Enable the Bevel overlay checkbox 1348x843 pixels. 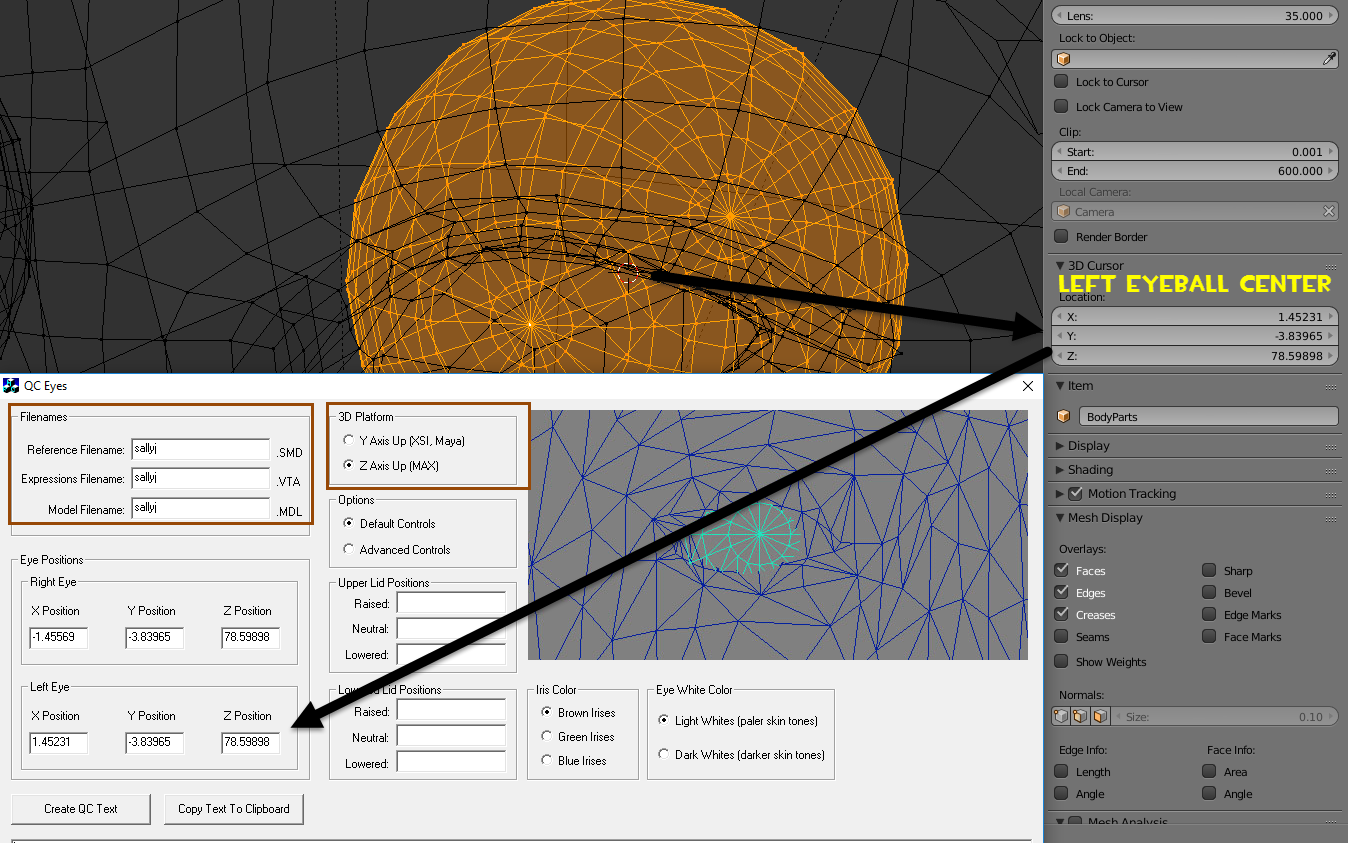[1209, 593]
